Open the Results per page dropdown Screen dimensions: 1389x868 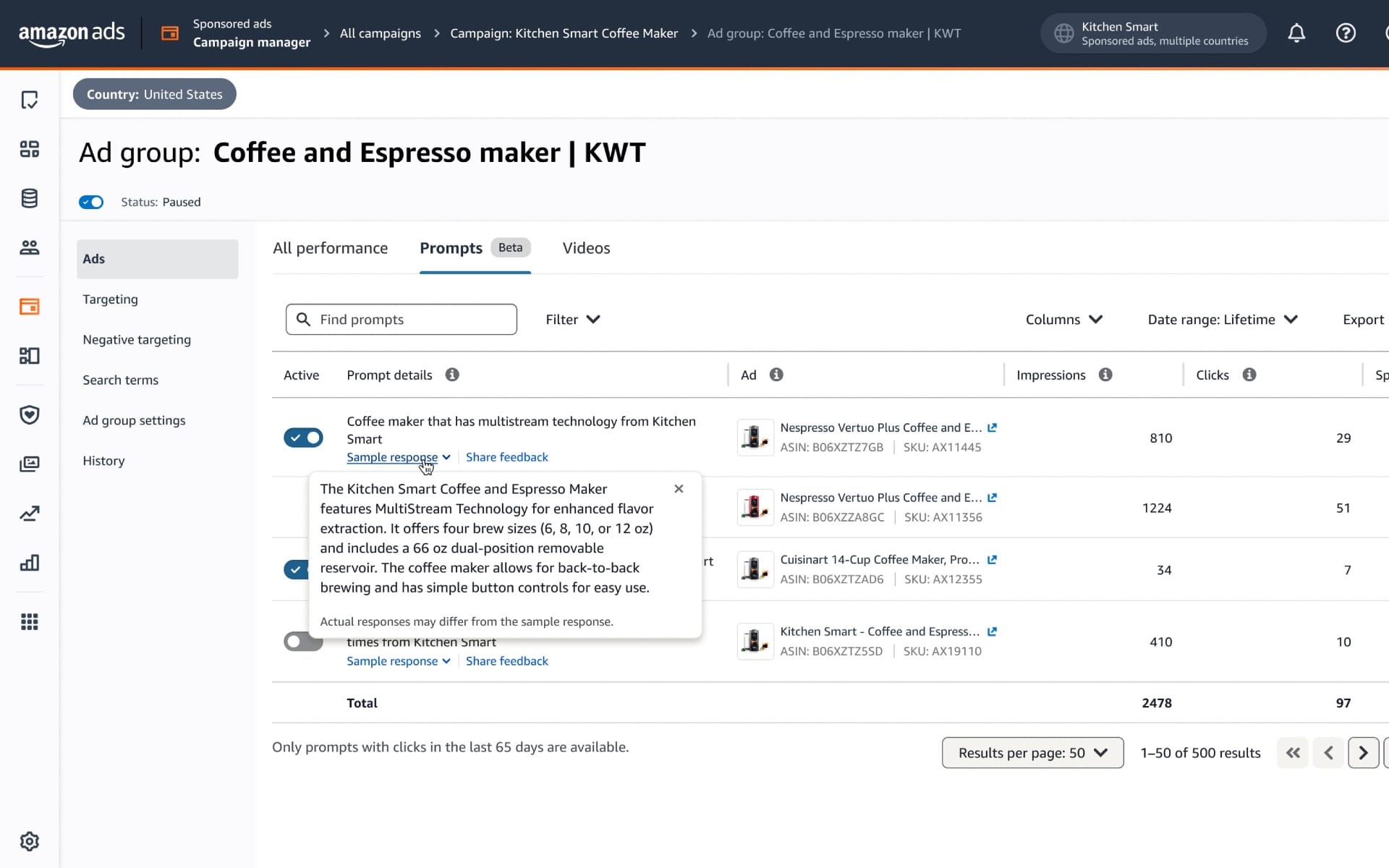point(1032,752)
